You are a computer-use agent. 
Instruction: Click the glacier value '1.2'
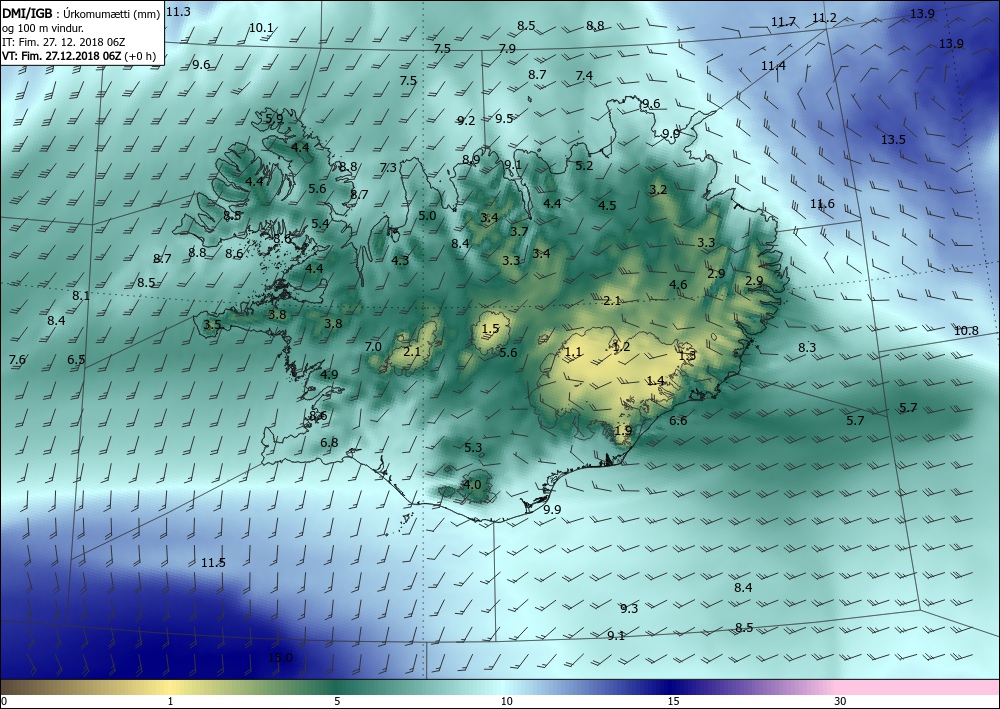621,346
